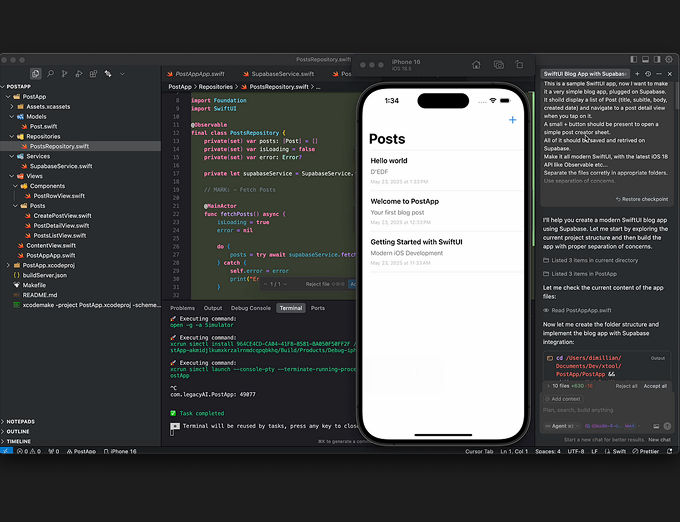
Task: Expand the 10 files changed summary
Action: [570, 386]
